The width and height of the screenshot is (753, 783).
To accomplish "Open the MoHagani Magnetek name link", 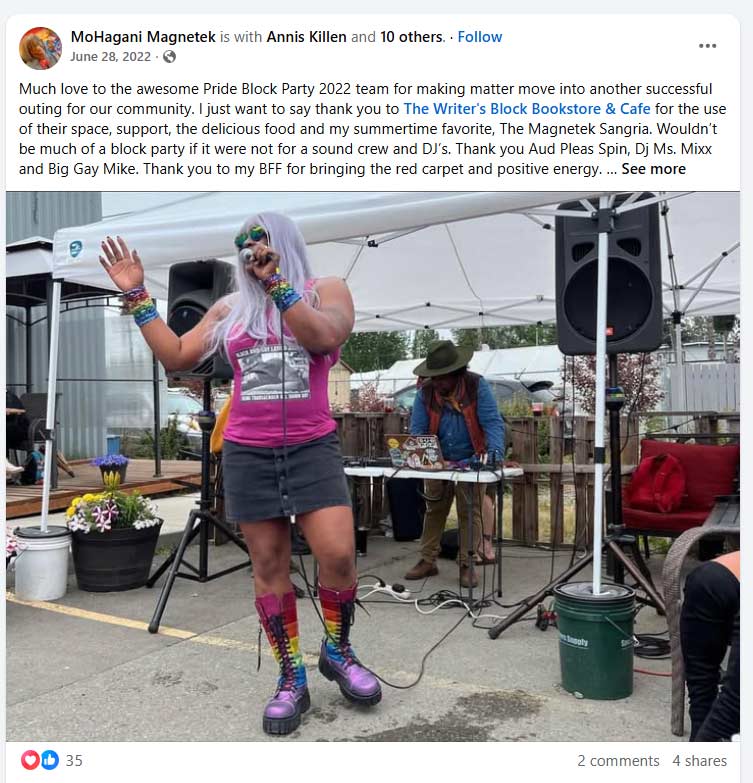I will coord(143,37).
